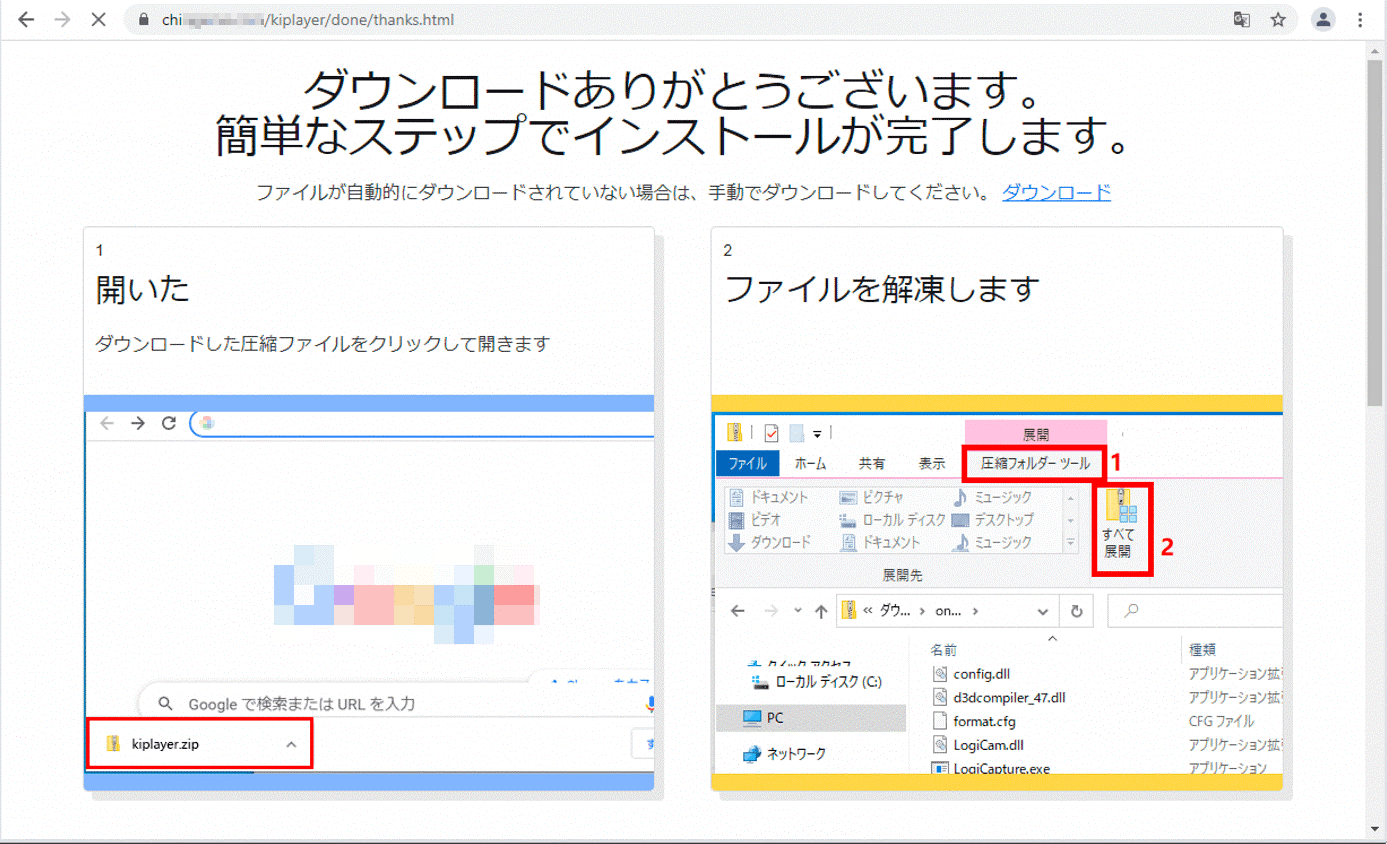Image resolution: width=1387 pixels, height=844 pixels.
Task: Select the ファイル ribbon tab
Action: click(747, 463)
